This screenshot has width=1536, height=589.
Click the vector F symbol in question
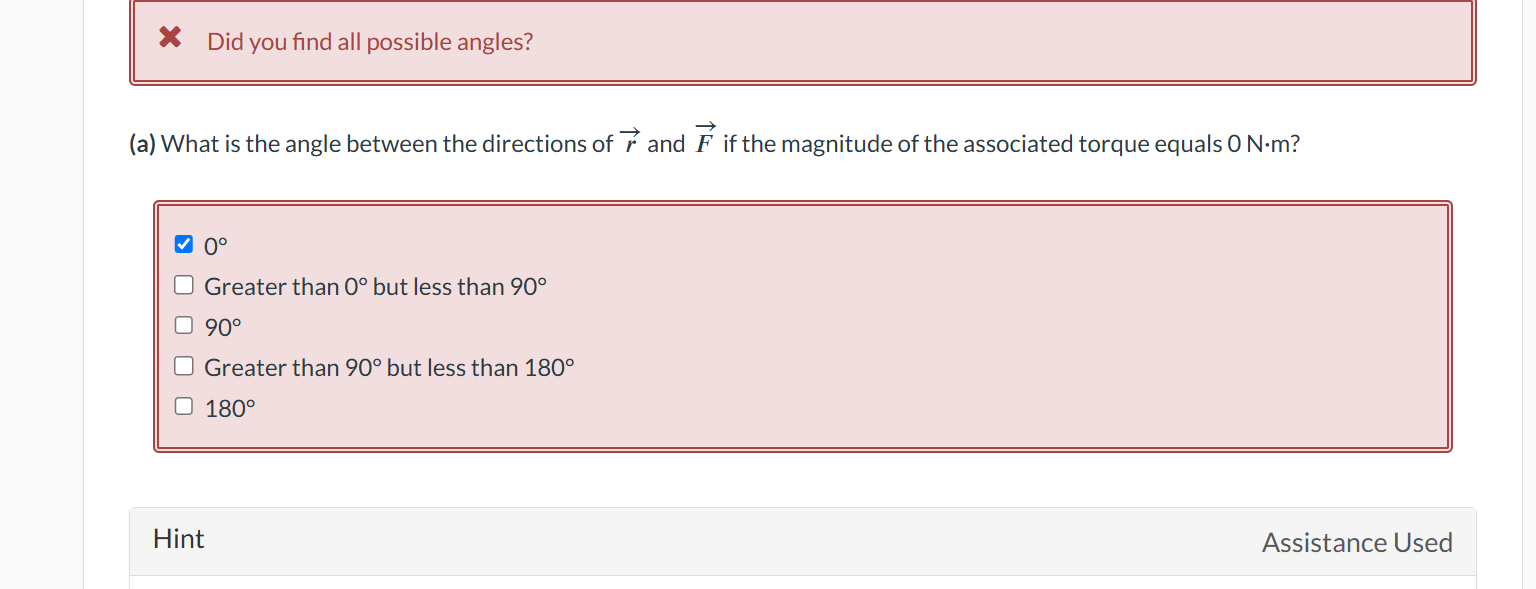[x=704, y=143]
